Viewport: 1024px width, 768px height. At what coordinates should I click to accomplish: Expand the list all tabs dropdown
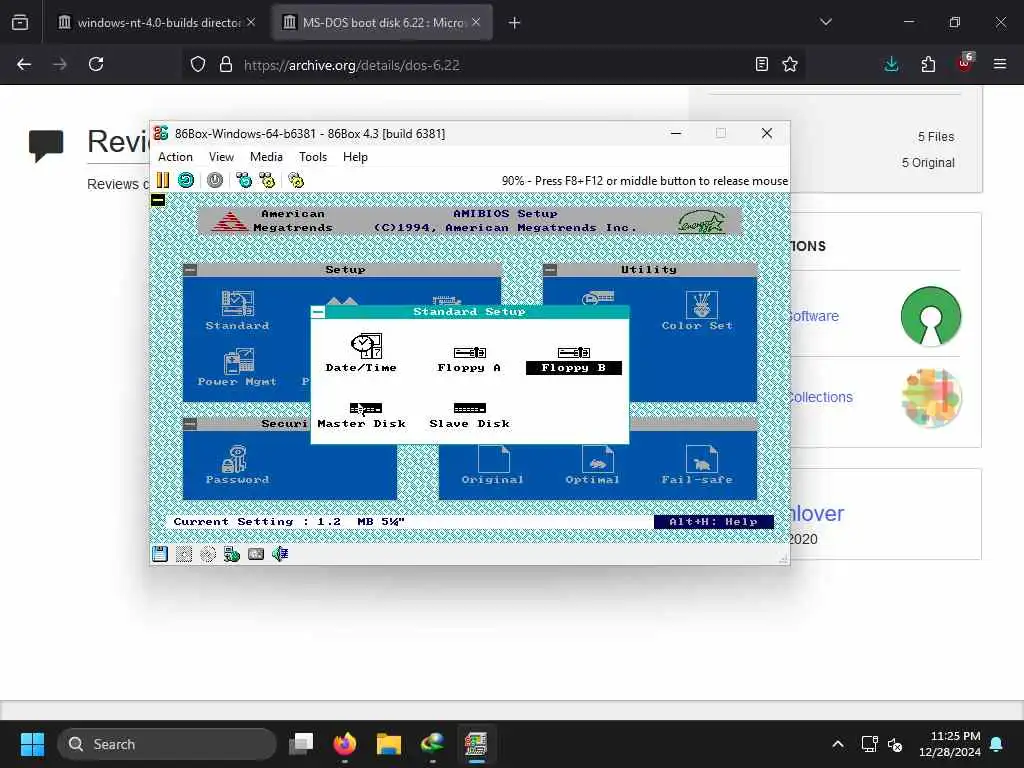(x=826, y=22)
